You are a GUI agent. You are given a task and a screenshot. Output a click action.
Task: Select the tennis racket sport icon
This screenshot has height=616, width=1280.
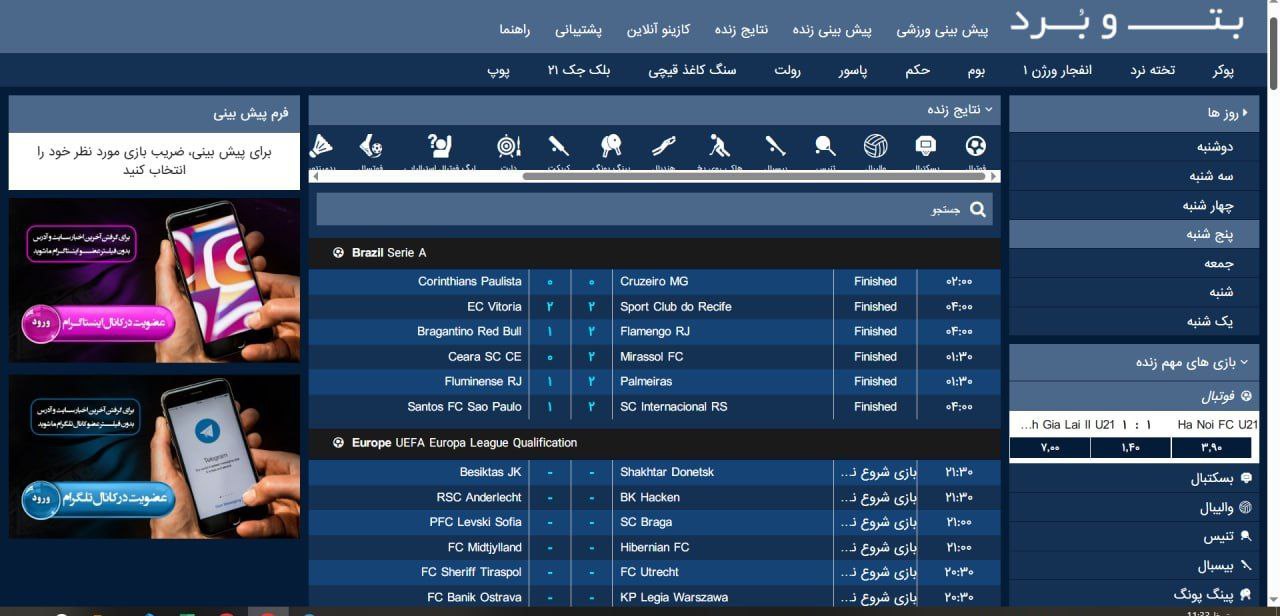(825, 147)
